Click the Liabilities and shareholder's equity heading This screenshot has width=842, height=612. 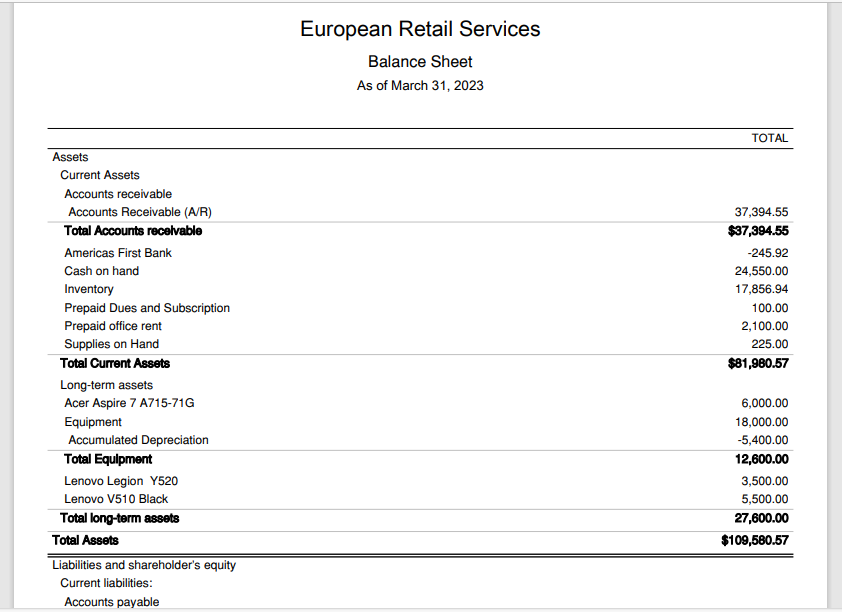click(144, 565)
